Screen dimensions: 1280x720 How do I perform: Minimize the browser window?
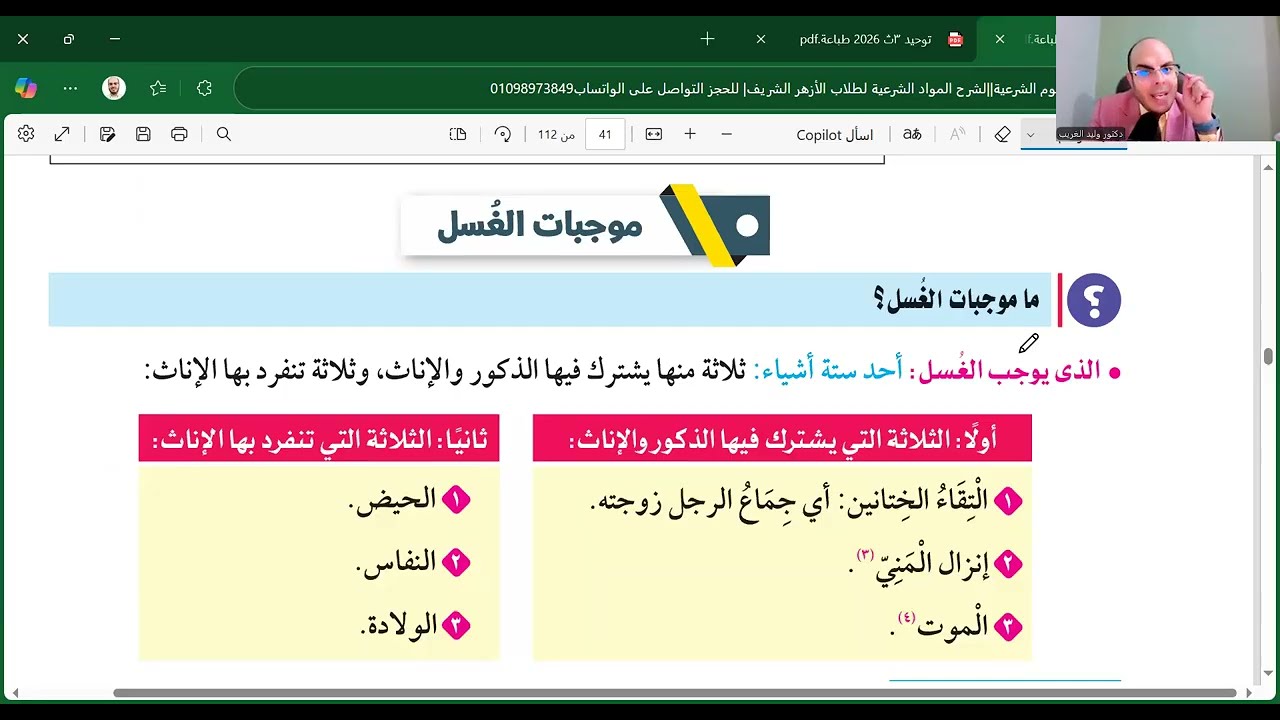pos(115,39)
